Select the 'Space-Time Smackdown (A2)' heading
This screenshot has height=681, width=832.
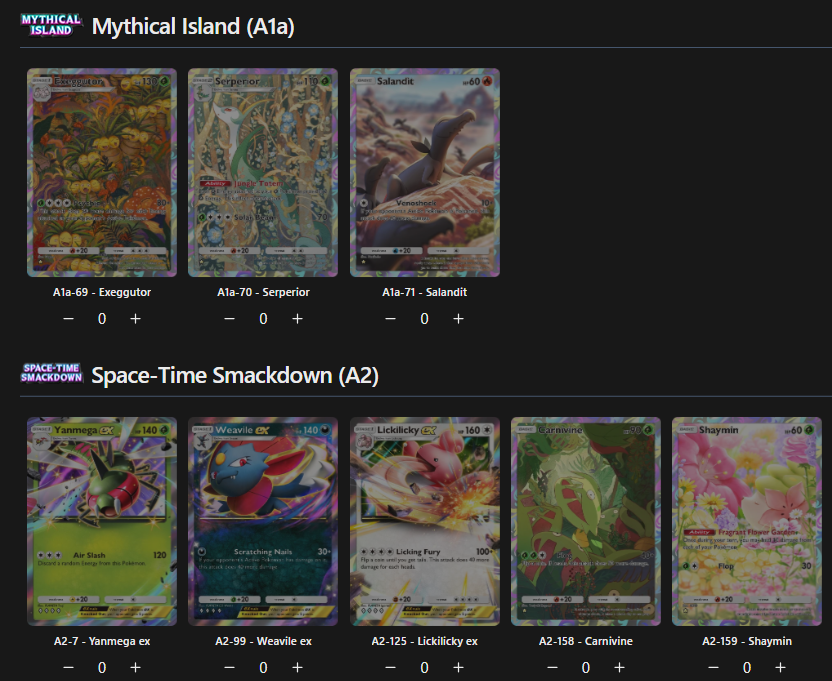tap(235, 375)
